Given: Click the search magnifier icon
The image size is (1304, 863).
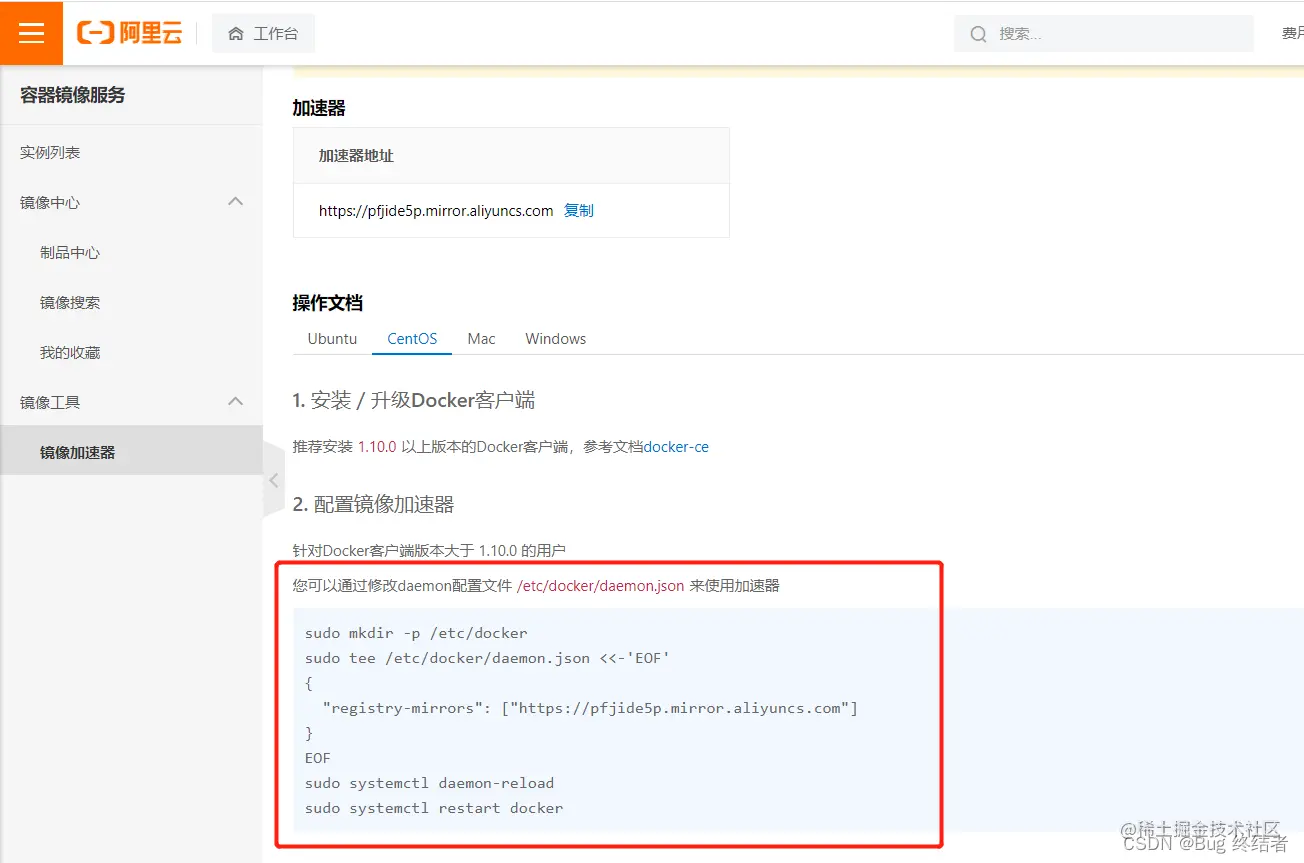Looking at the screenshot, I should tap(979, 34).
